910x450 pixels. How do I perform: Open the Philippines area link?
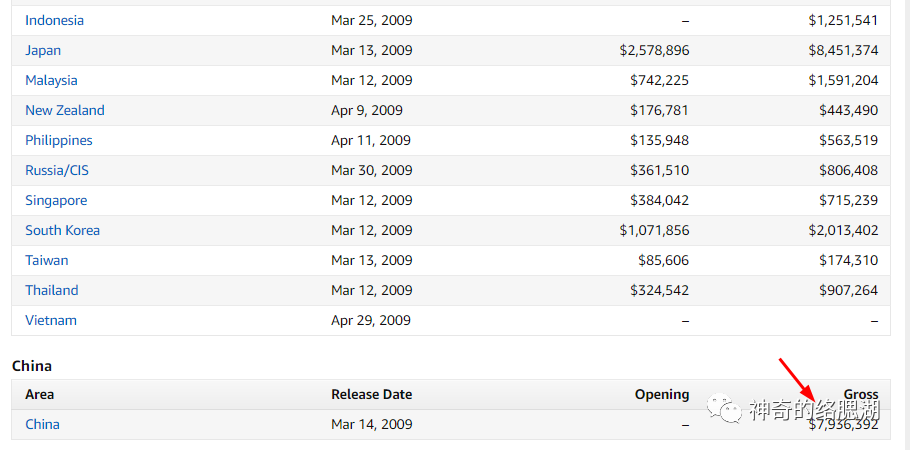pyautogui.click(x=59, y=141)
